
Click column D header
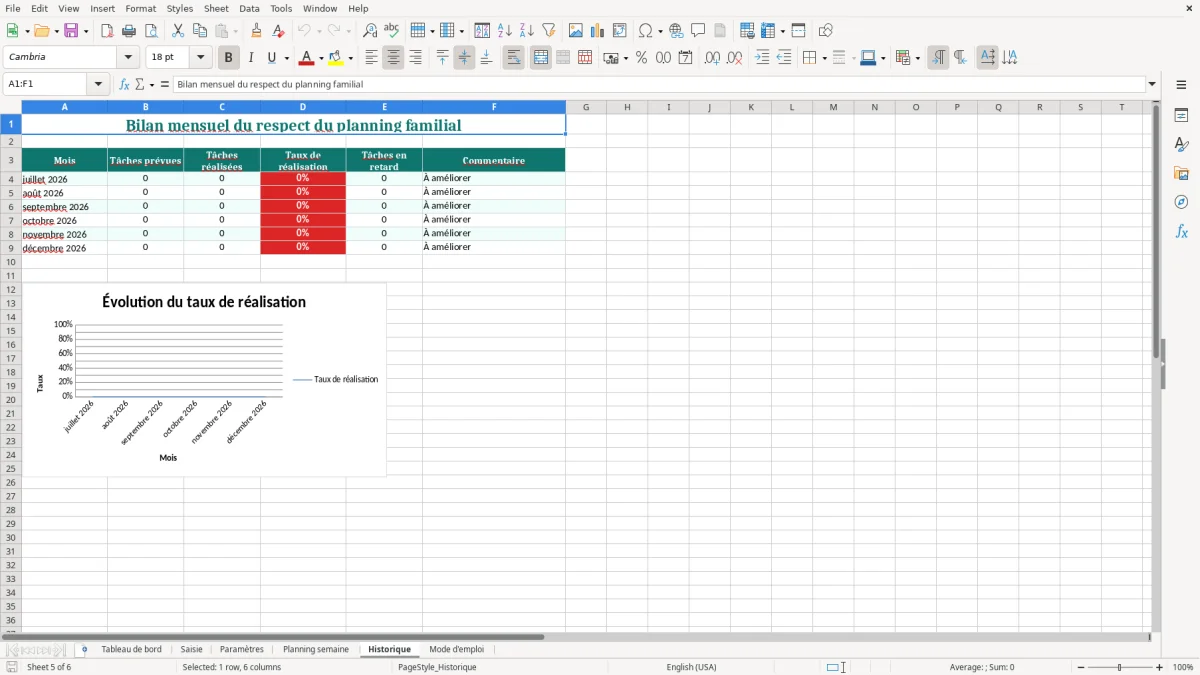(x=303, y=107)
